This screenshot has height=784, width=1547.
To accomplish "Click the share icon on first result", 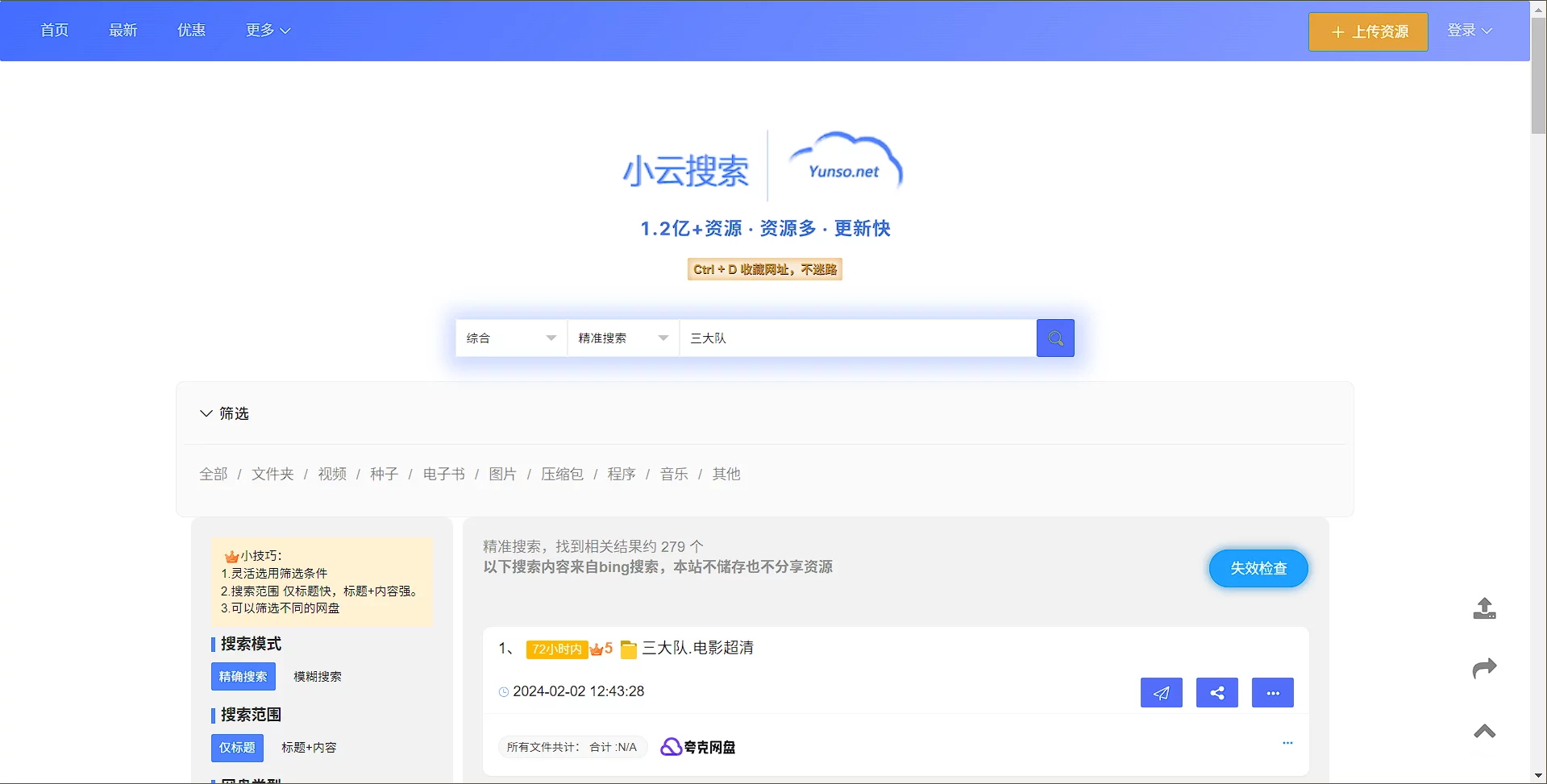I will [1216, 693].
